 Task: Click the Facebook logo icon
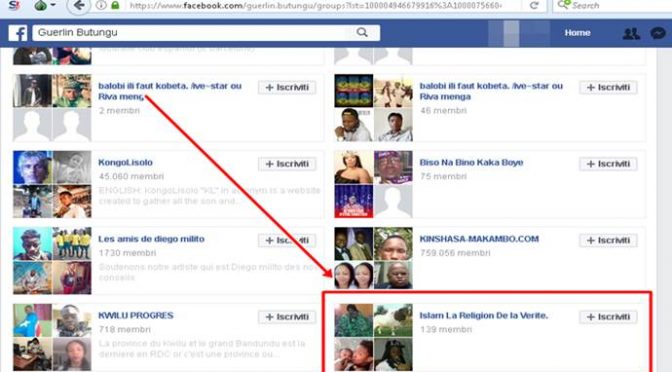(18, 33)
